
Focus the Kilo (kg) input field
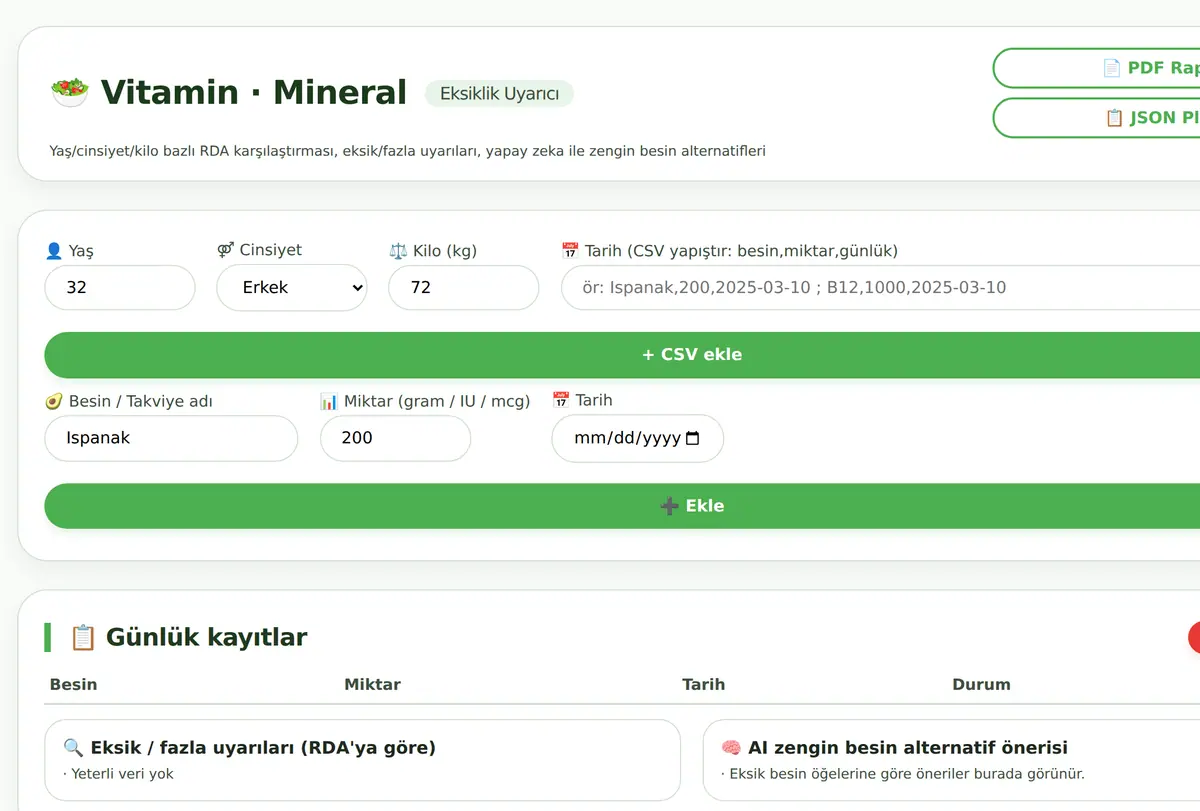[464, 287]
